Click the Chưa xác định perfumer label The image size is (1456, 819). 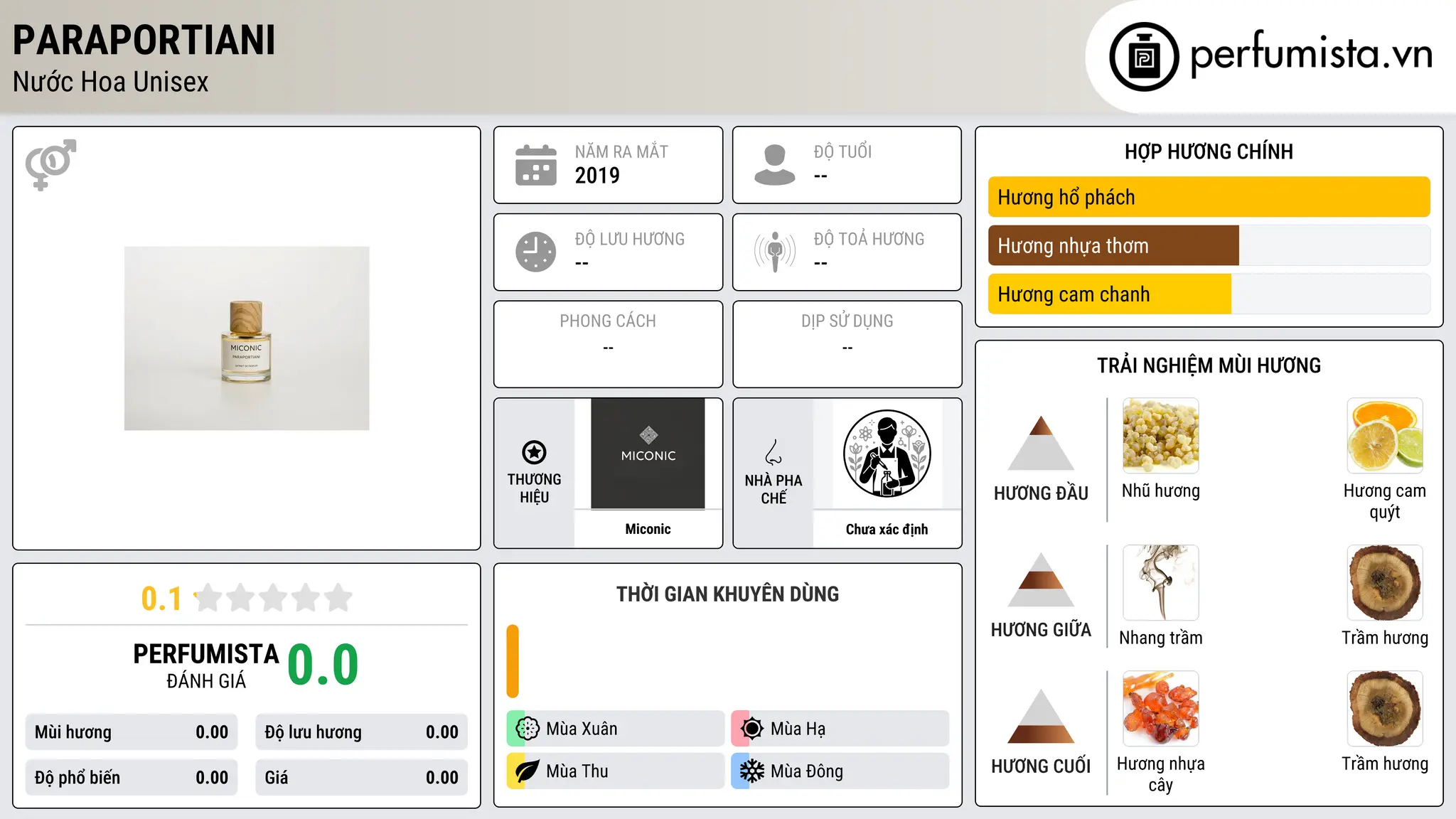coord(887,529)
